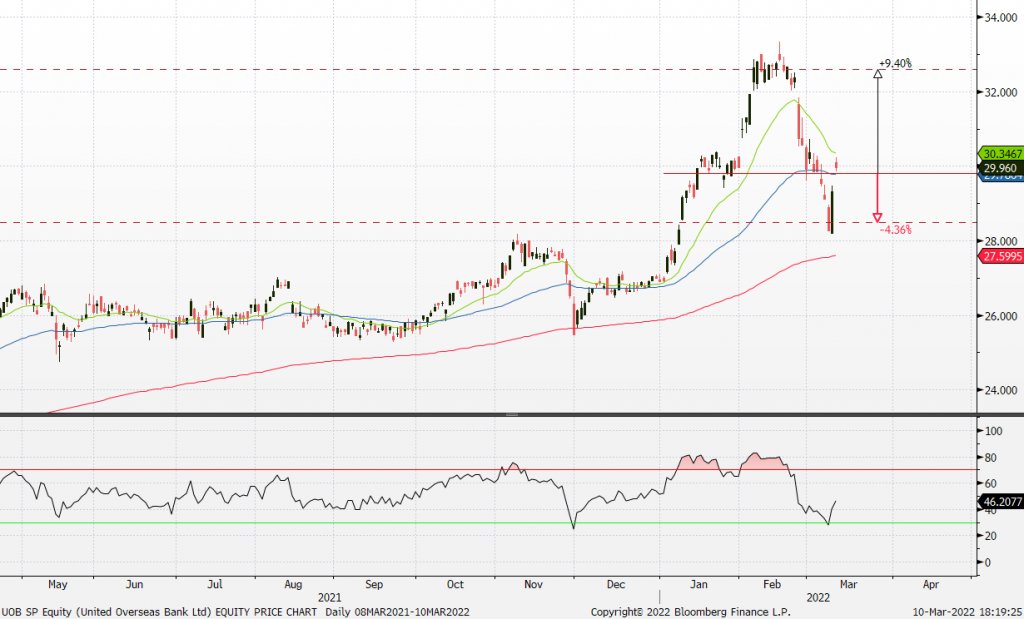Click the 28.000 price axis label
1024x619 pixels.
(x=1000, y=242)
